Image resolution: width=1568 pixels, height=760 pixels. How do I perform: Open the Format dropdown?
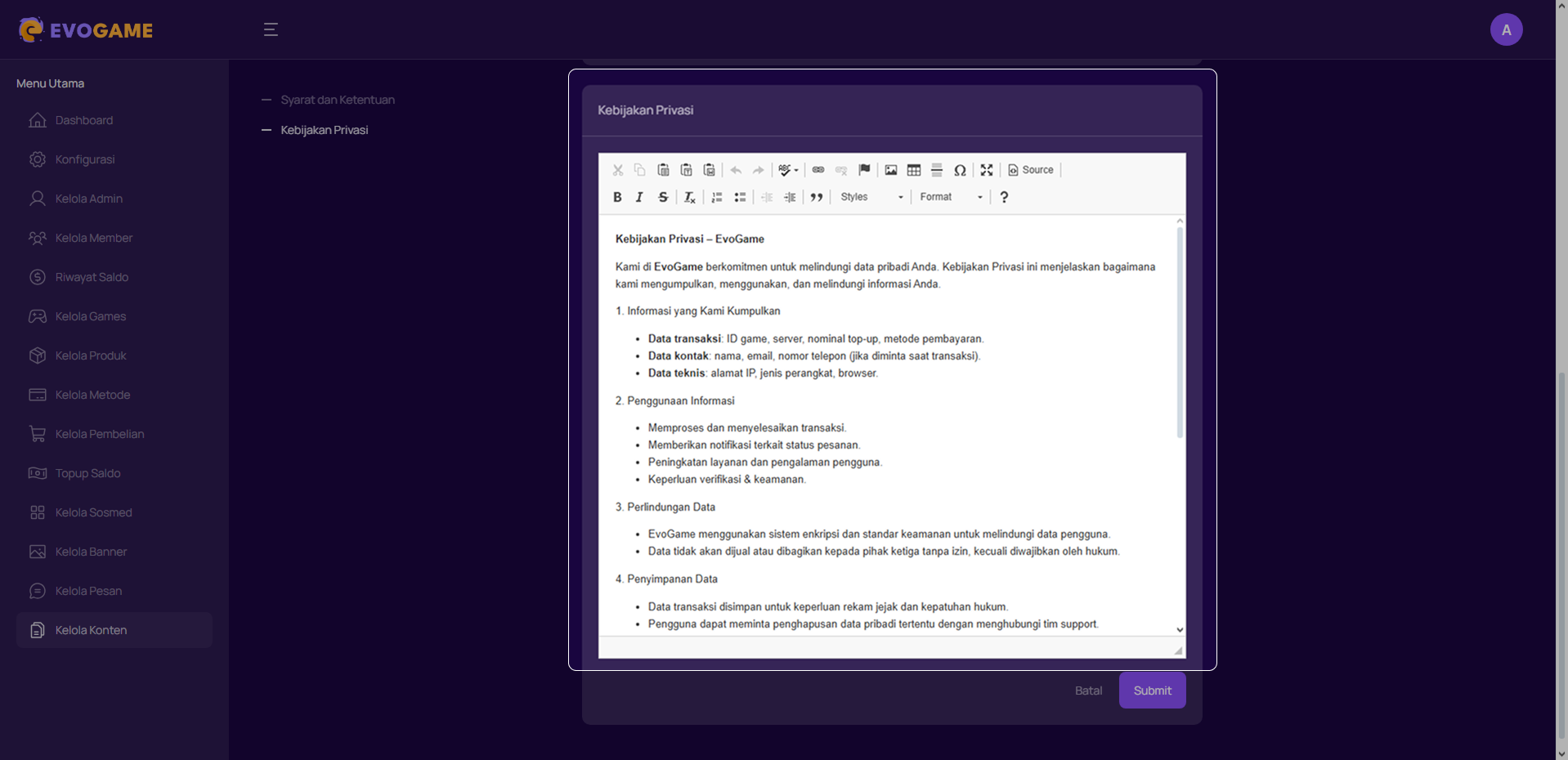point(951,197)
